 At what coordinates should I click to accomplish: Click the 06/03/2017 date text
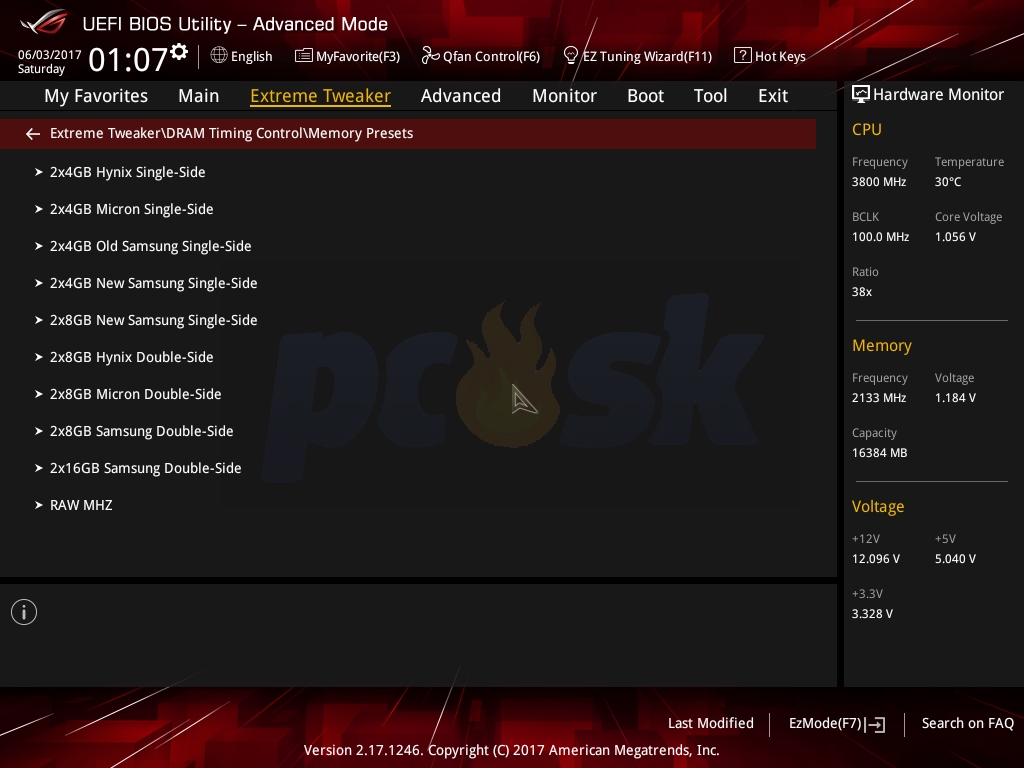click(50, 55)
